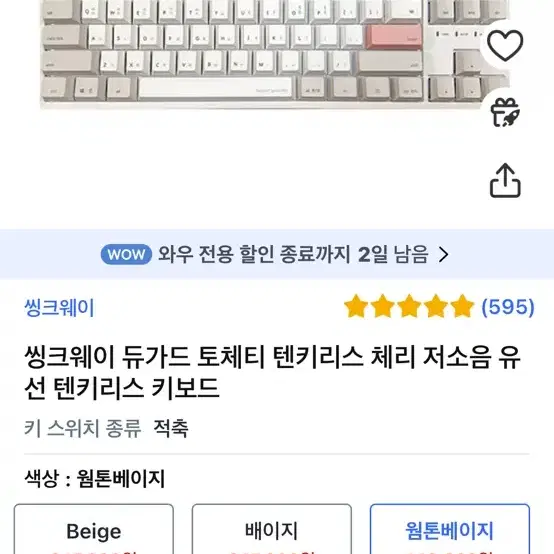Open the gift rocket icon
The width and height of the screenshot is (554, 554).
coord(505,112)
